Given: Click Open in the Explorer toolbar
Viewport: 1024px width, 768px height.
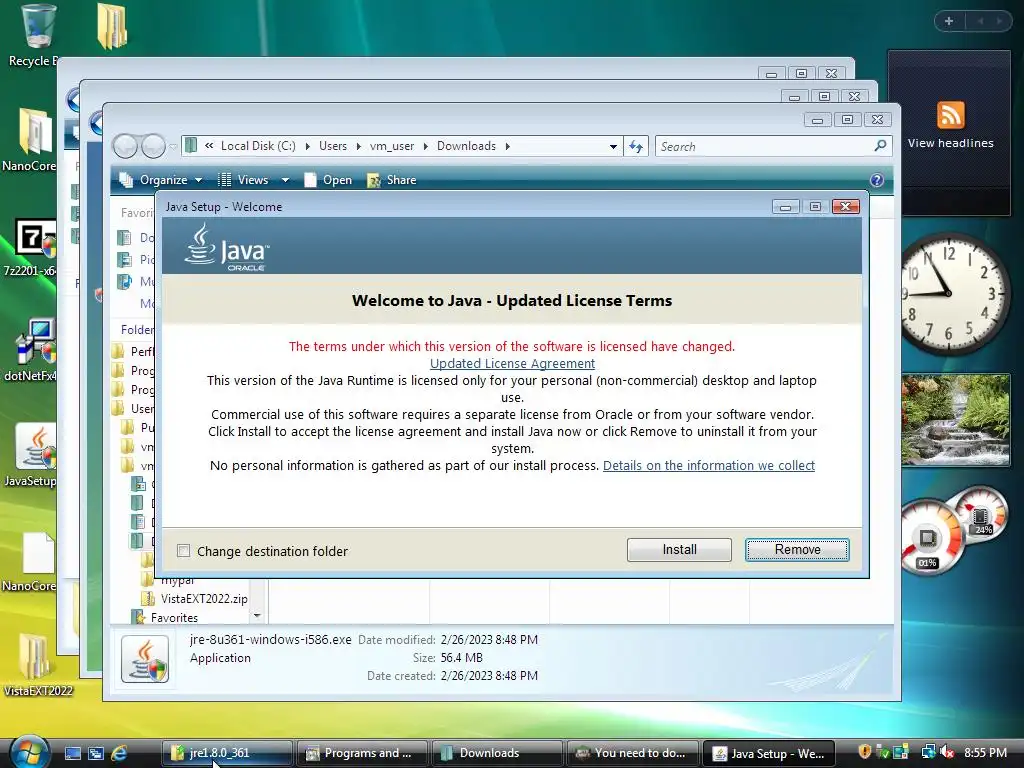Looking at the screenshot, I should (328, 180).
